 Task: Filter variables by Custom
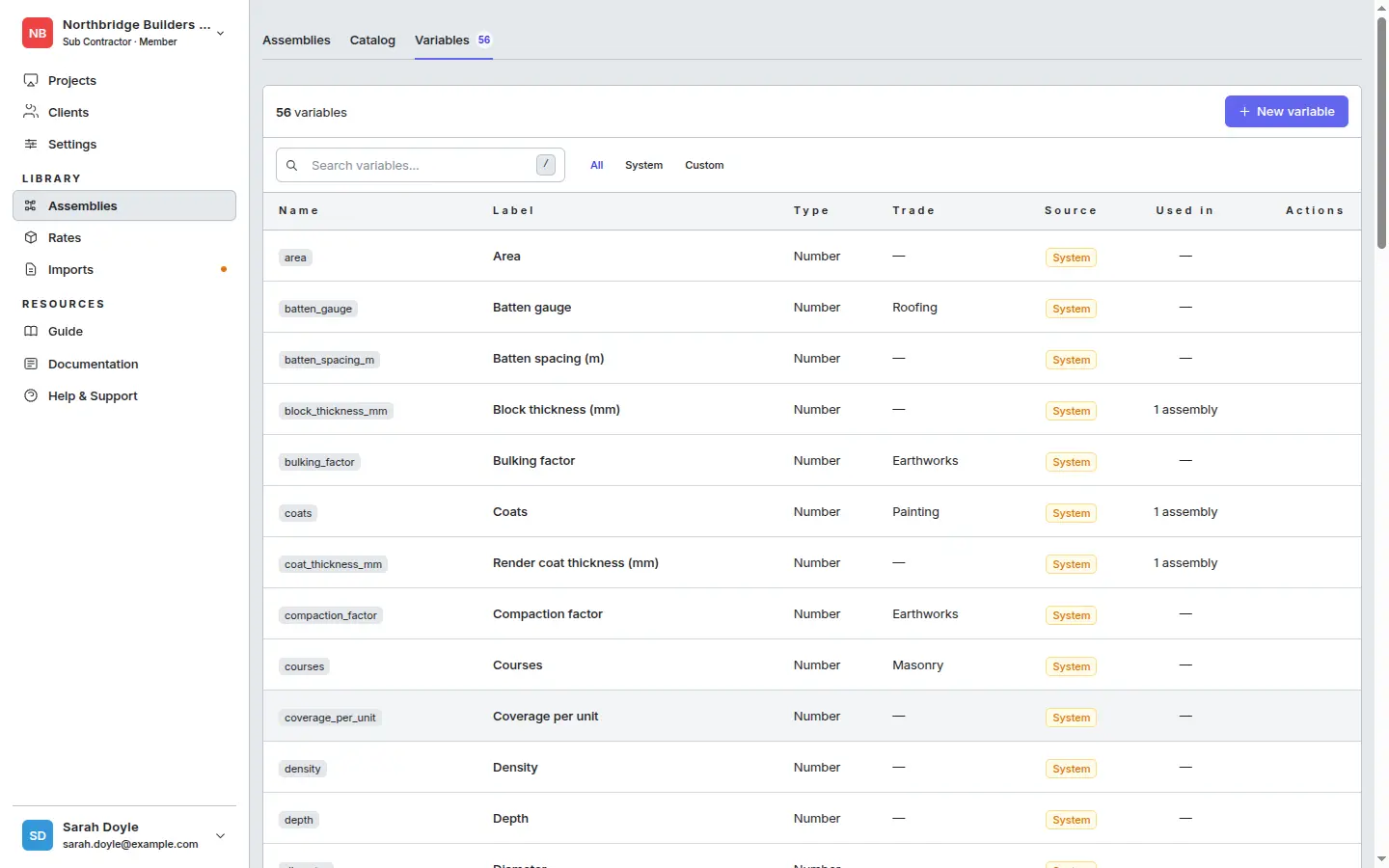[x=704, y=165]
